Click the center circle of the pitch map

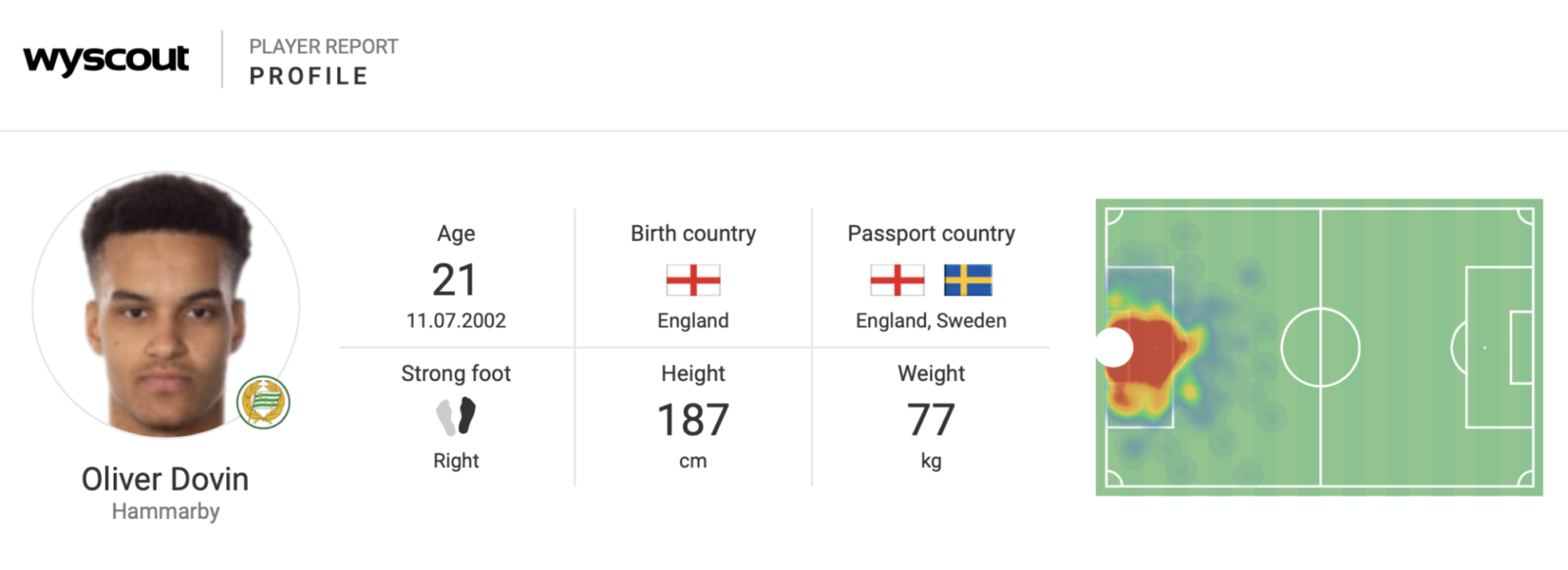[1320, 348]
